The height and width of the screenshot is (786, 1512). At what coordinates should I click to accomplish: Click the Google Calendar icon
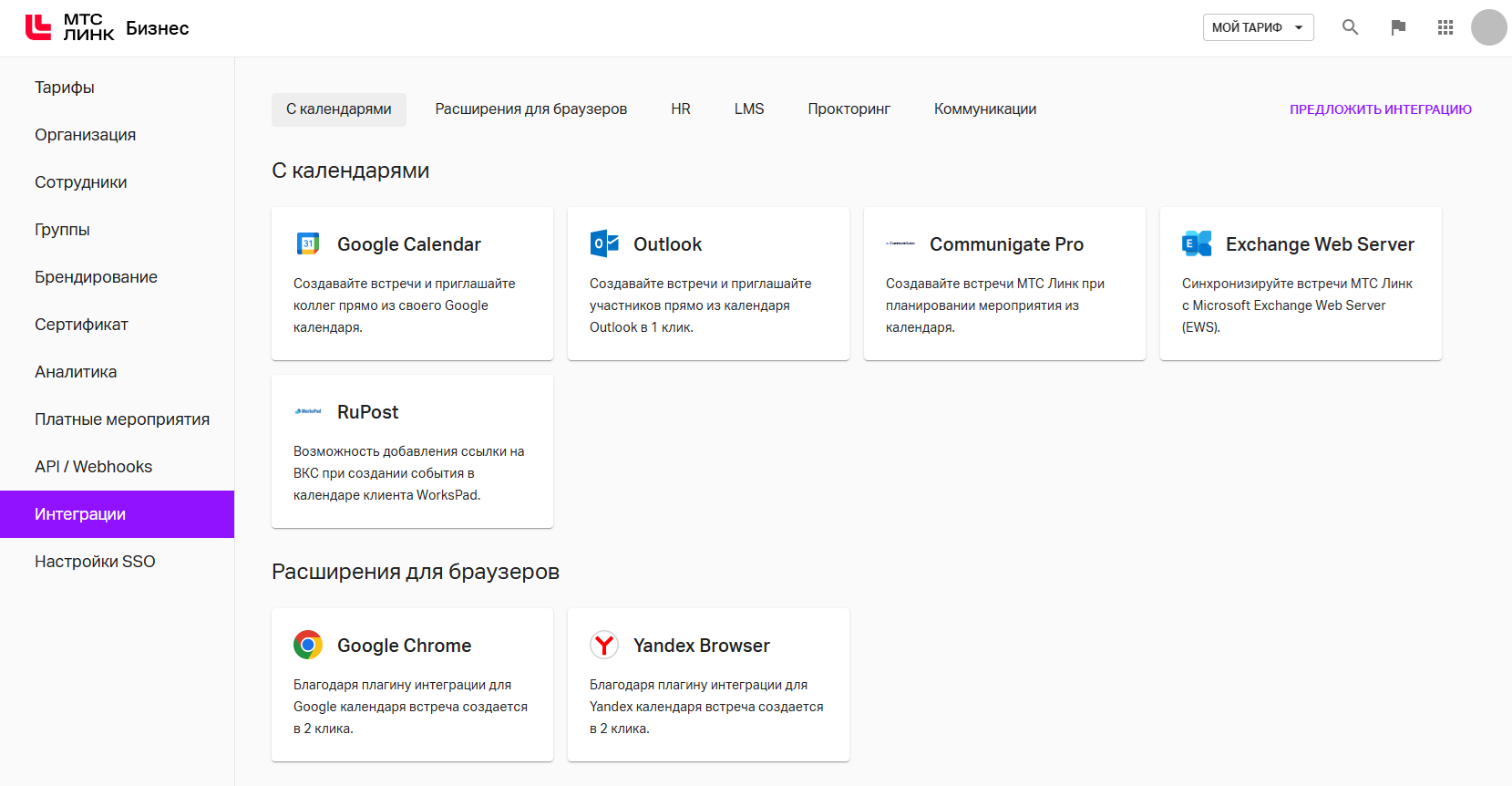point(308,243)
